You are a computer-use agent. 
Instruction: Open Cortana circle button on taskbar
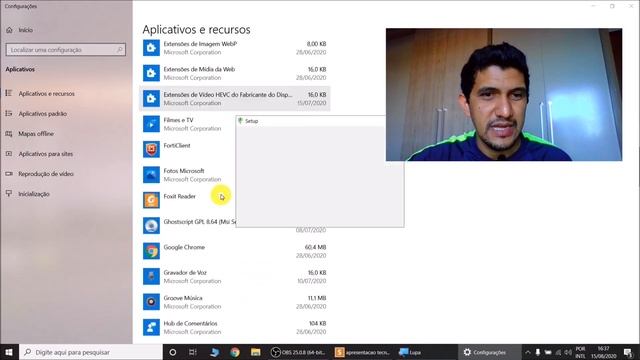tap(173, 352)
